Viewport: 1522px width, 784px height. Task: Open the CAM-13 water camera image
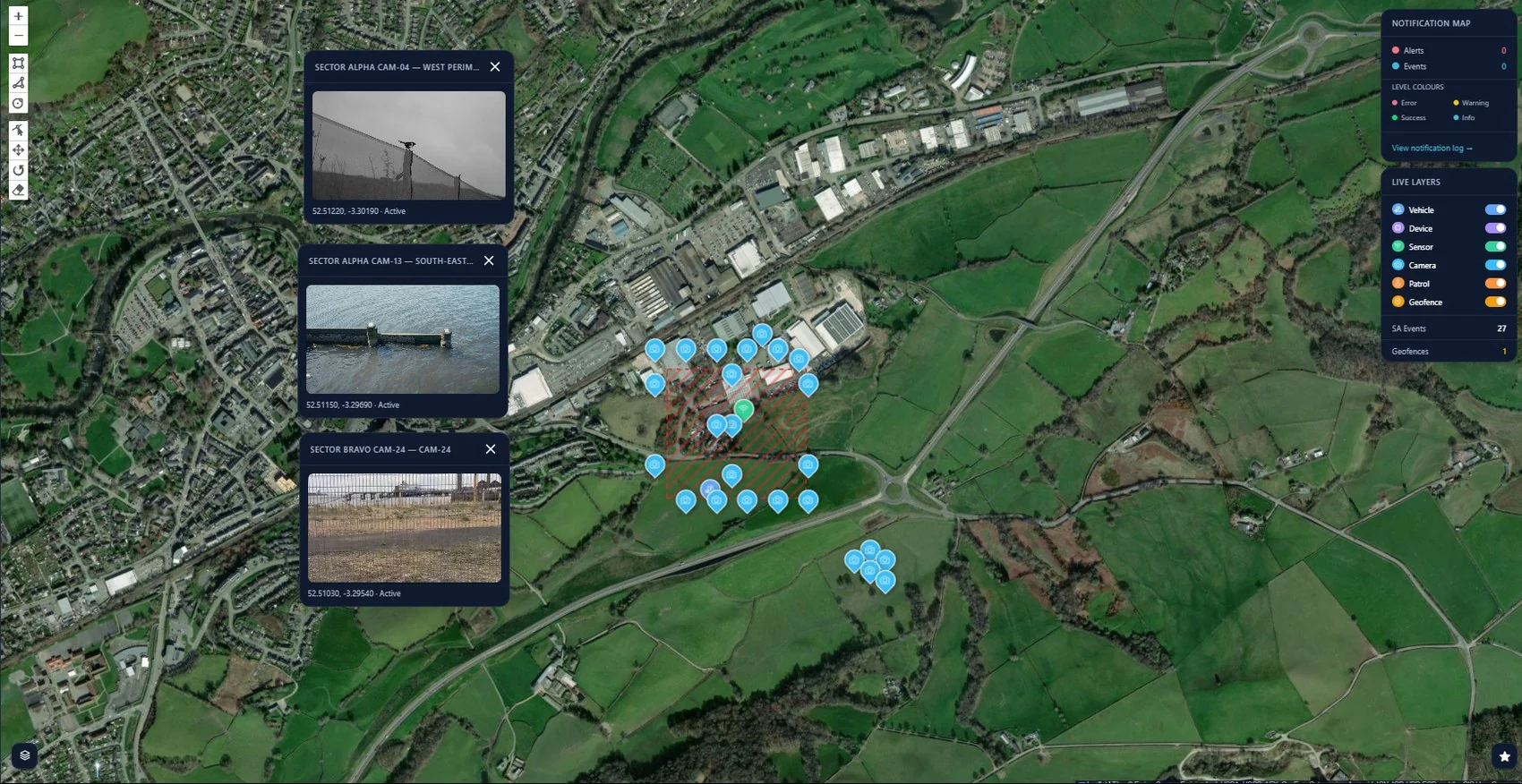403,339
